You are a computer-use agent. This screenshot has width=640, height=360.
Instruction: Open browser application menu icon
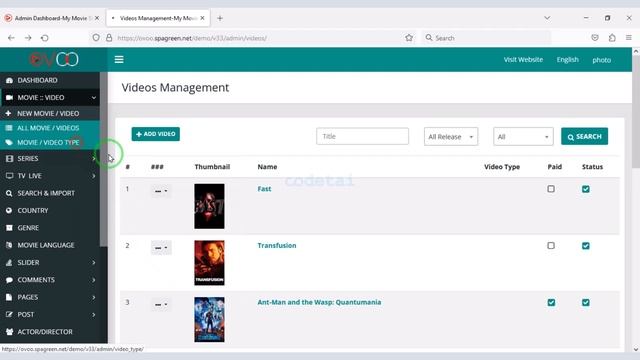[x=629, y=38]
